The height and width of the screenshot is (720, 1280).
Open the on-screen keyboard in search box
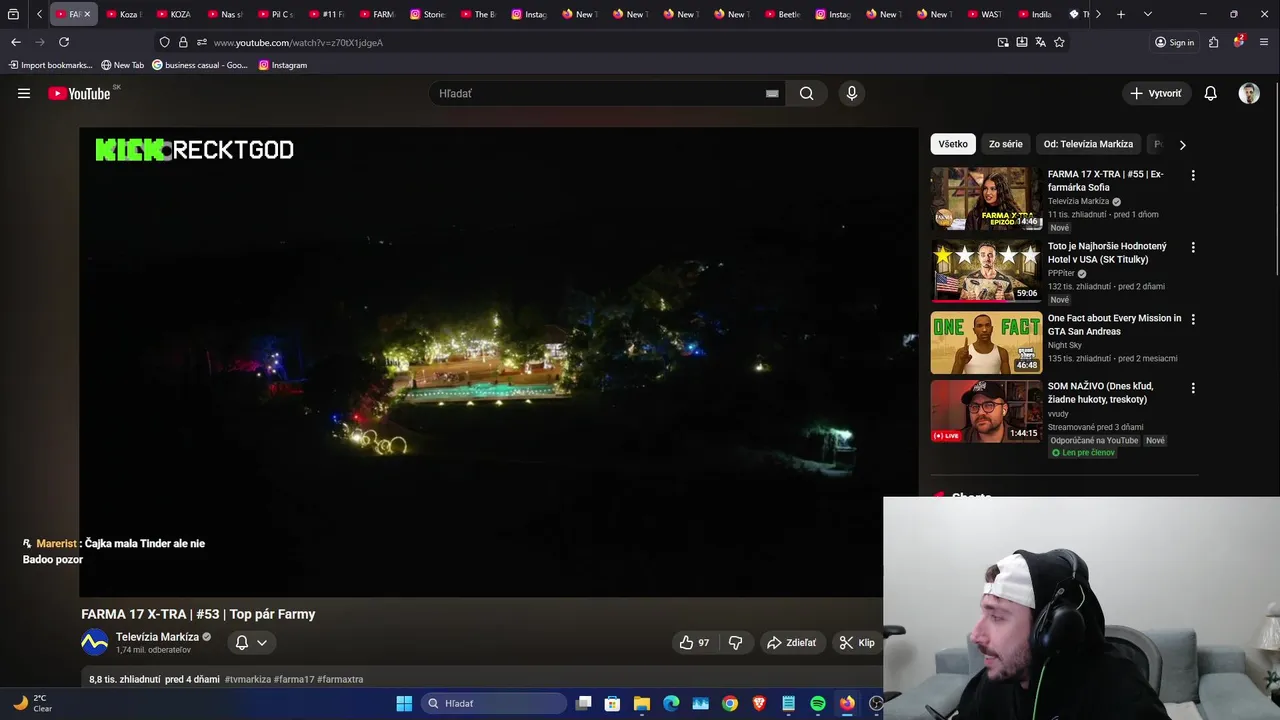(772, 93)
